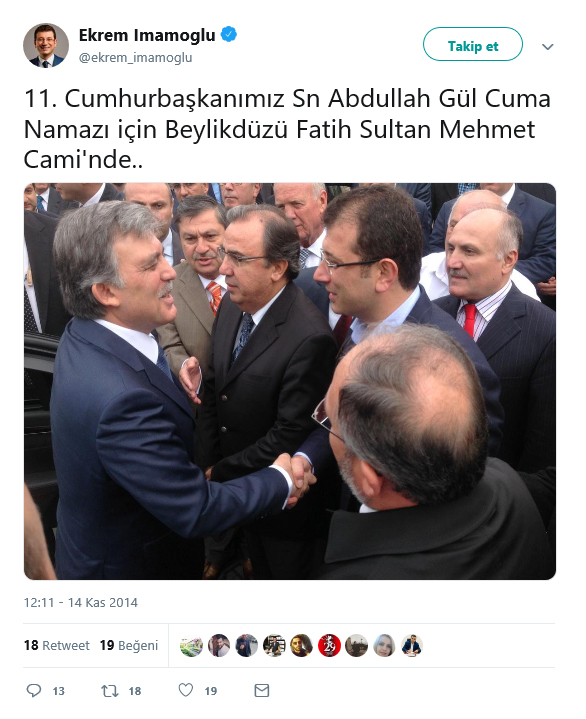Open the handshake photo in the tweet
This screenshot has width=586, height=719.
point(290,381)
